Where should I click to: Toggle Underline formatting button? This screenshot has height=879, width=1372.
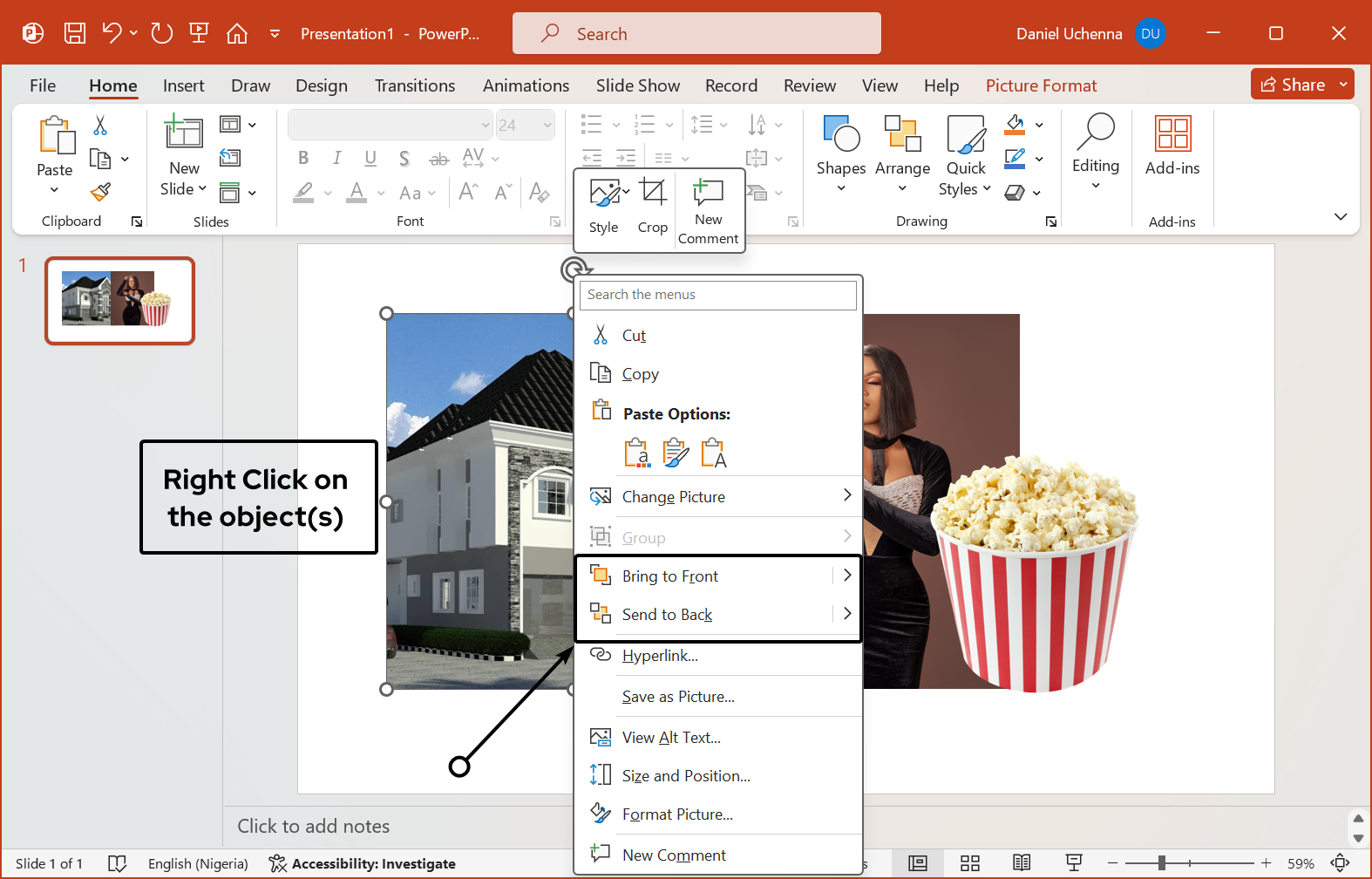370,158
